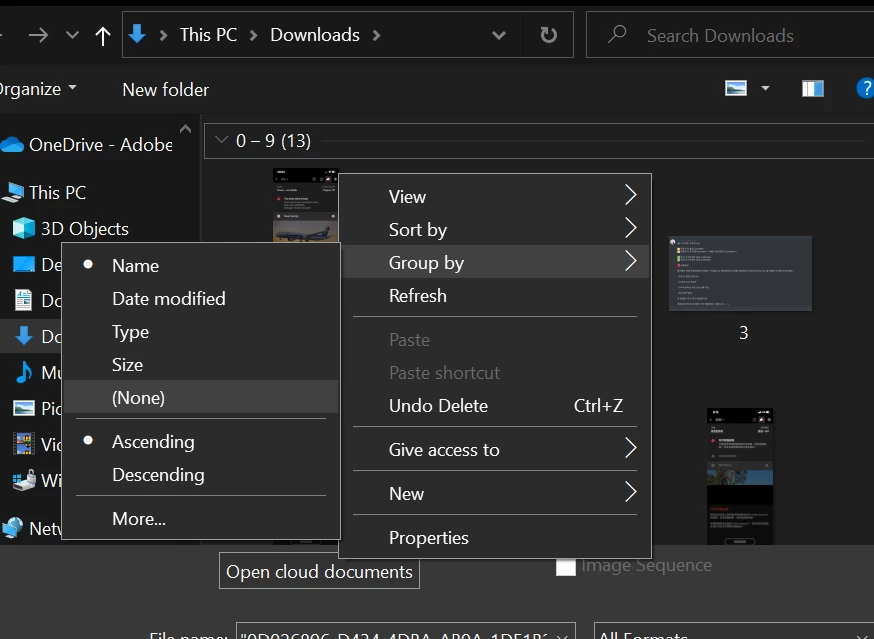
Task: Refresh the Downloads folder view
Action: (x=548, y=35)
